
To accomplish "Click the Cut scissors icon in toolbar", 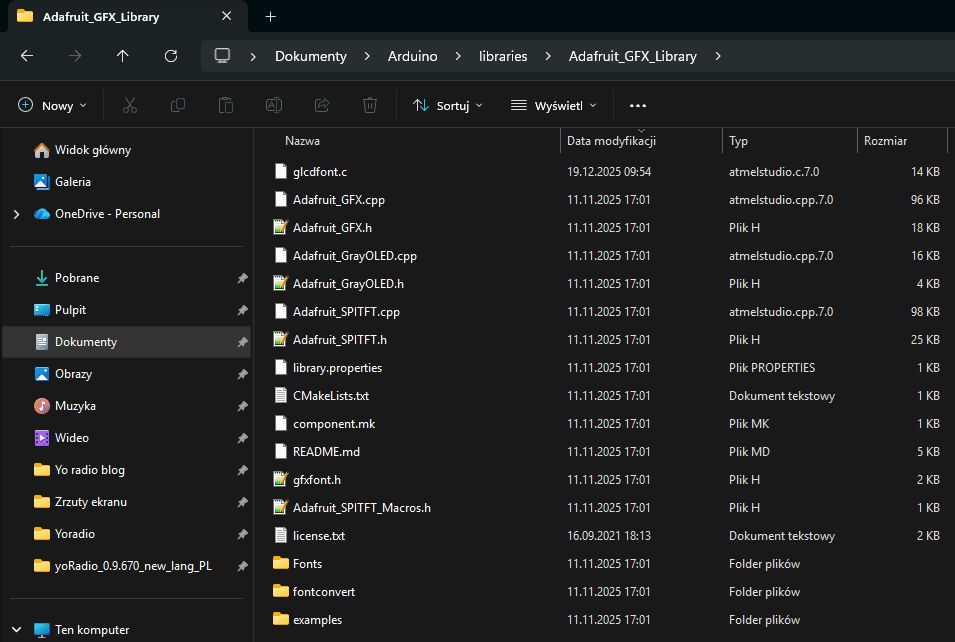I will pyautogui.click(x=130, y=105).
